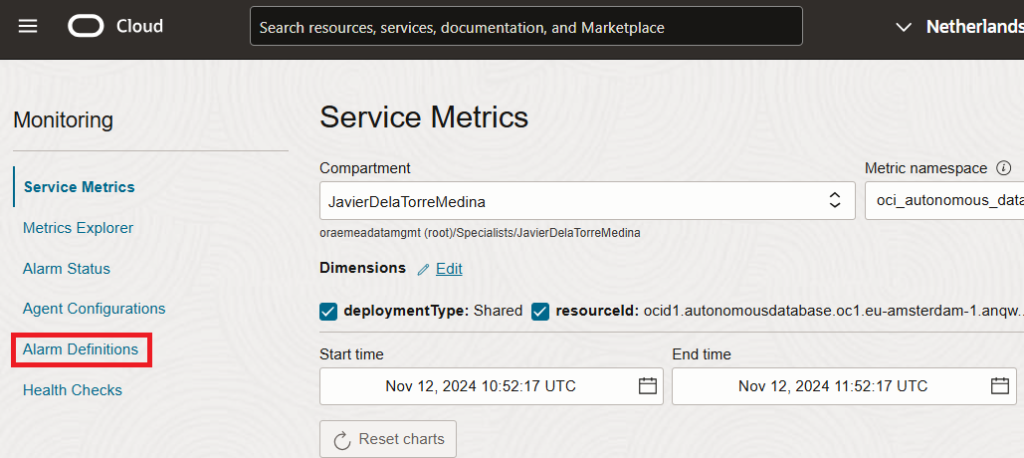Image resolution: width=1024 pixels, height=458 pixels.
Task: Go to Alarm Status page
Action: point(66,269)
